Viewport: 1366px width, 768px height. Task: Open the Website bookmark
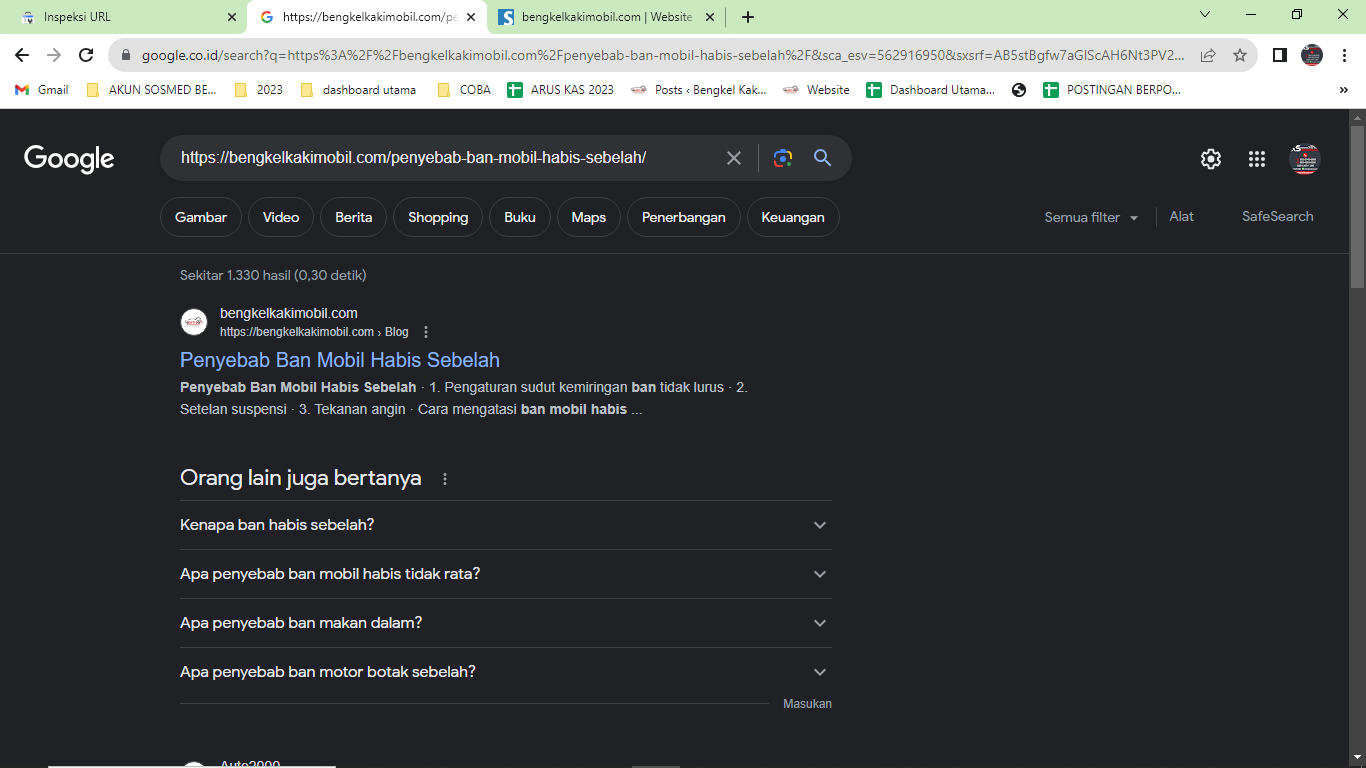[x=816, y=90]
